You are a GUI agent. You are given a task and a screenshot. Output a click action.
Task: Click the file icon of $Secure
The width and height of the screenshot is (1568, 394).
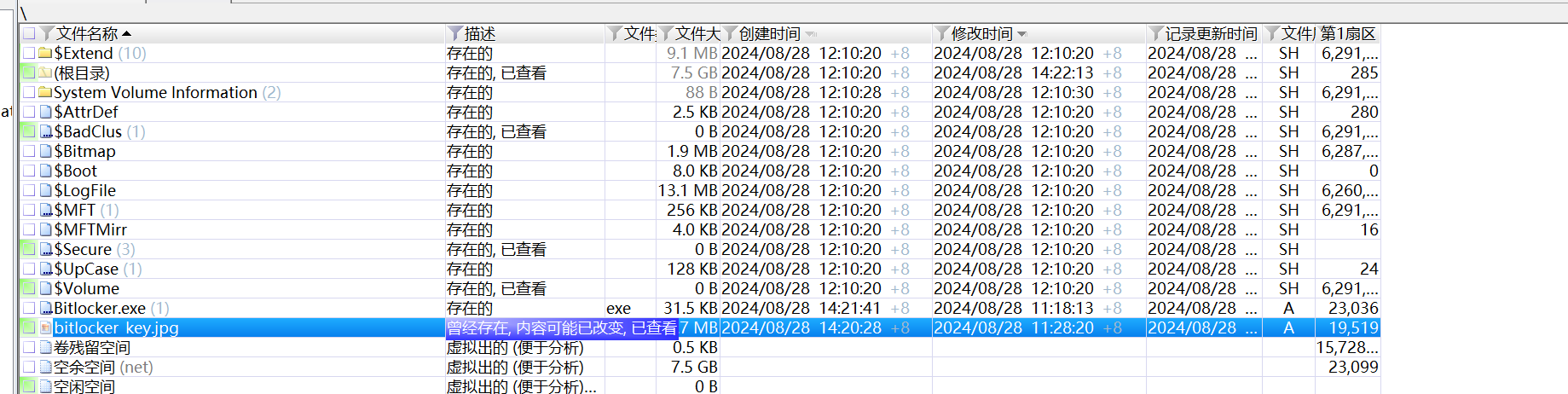(x=46, y=249)
